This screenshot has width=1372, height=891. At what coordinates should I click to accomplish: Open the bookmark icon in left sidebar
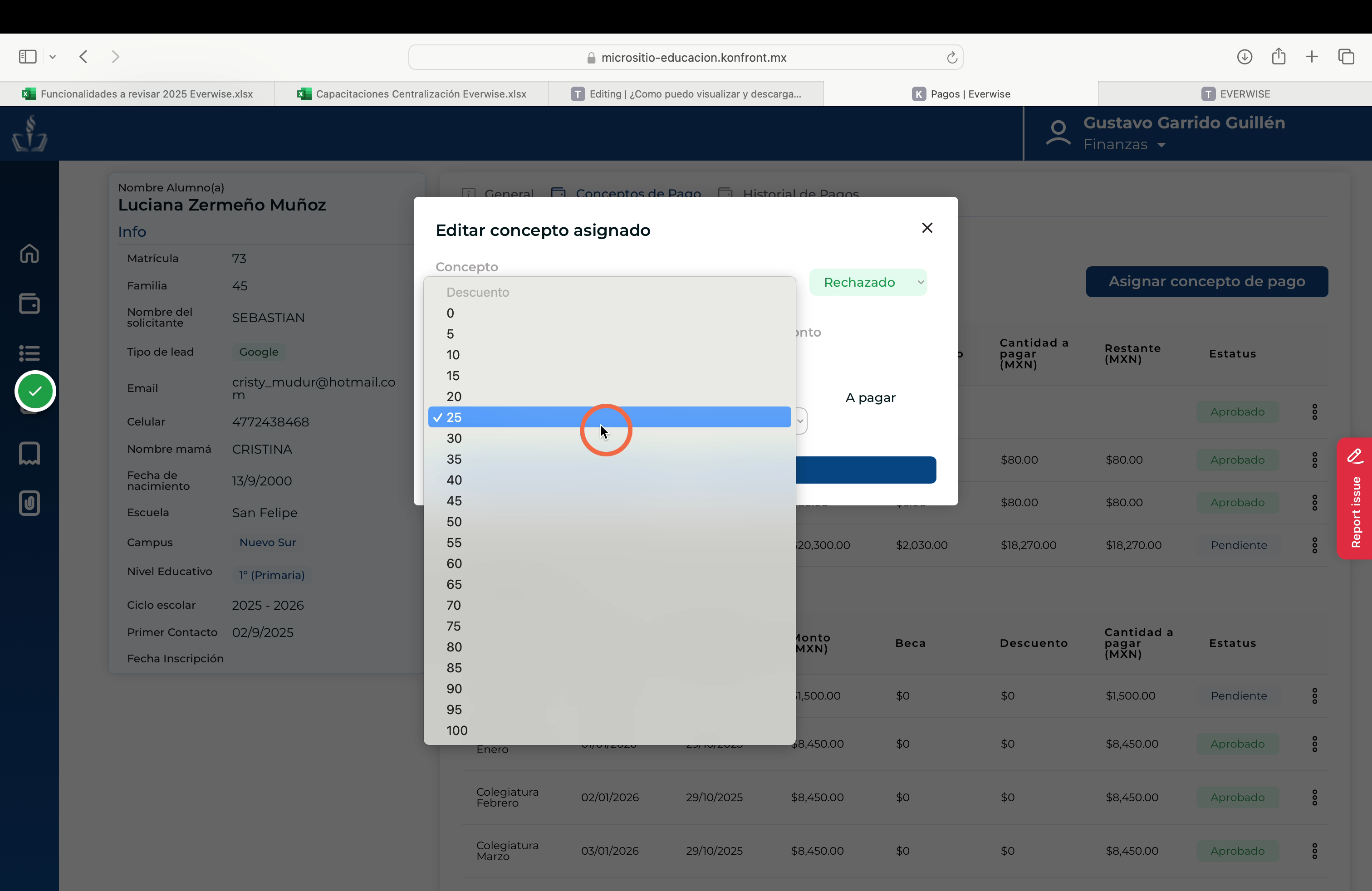pyautogui.click(x=29, y=454)
